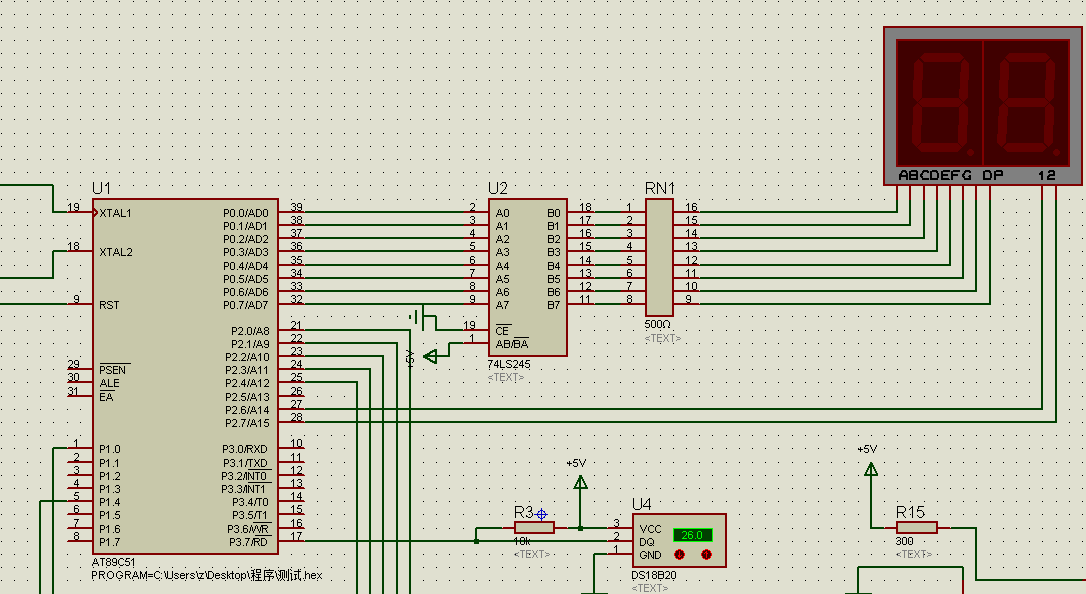The image size is (1086, 594).
Task: Click the ALE pin label
Action: click(109, 384)
